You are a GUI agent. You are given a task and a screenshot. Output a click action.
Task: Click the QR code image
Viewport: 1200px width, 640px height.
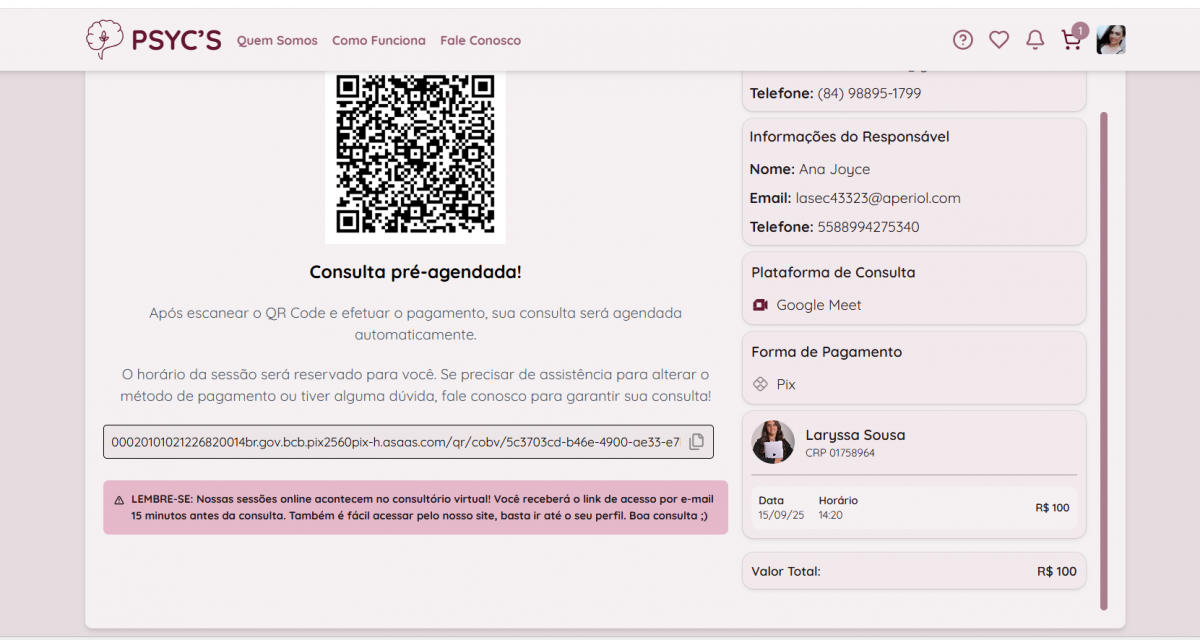(x=415, y=155)
